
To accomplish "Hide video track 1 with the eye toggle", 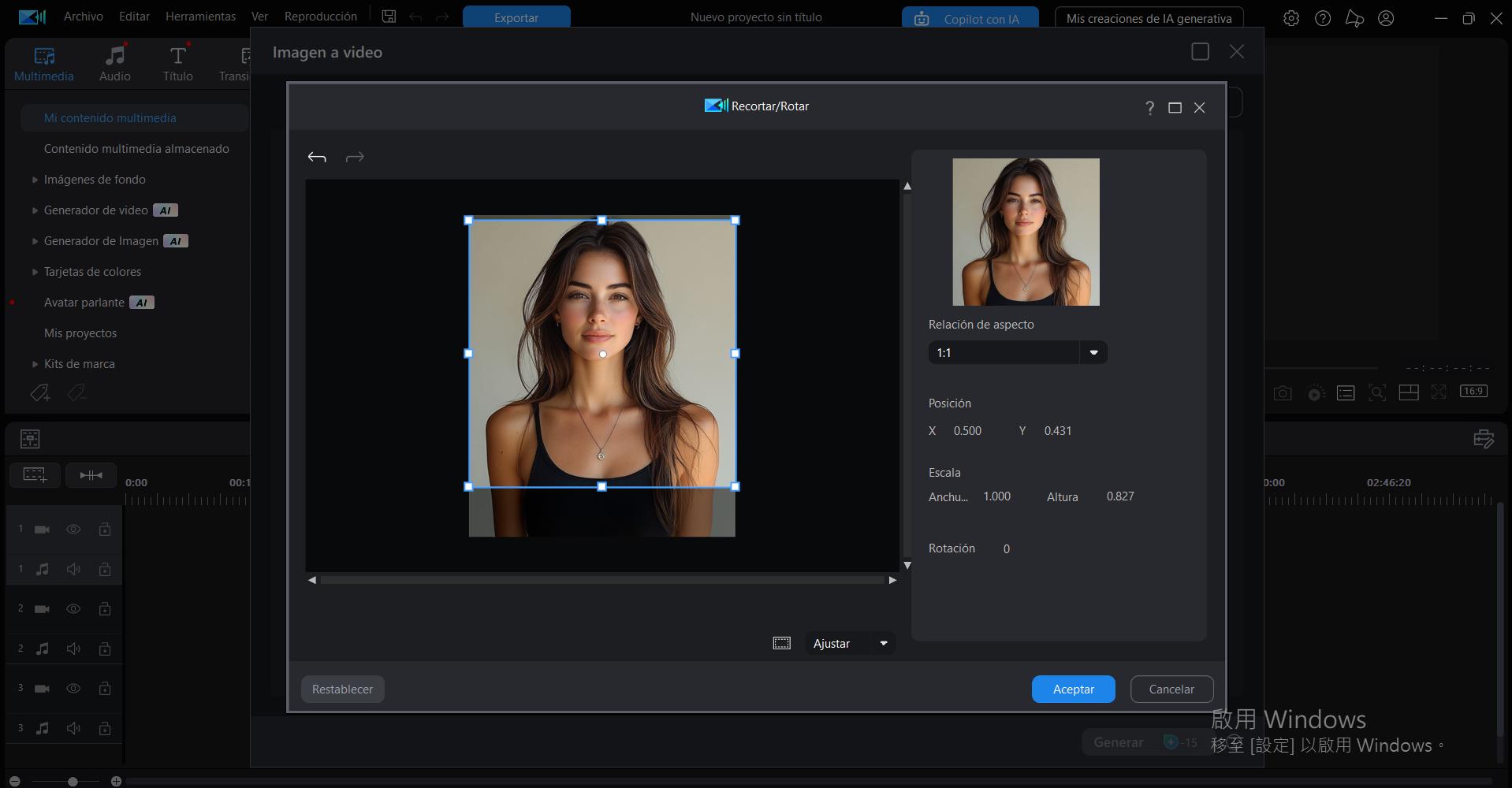I will (x=73, y=530).
